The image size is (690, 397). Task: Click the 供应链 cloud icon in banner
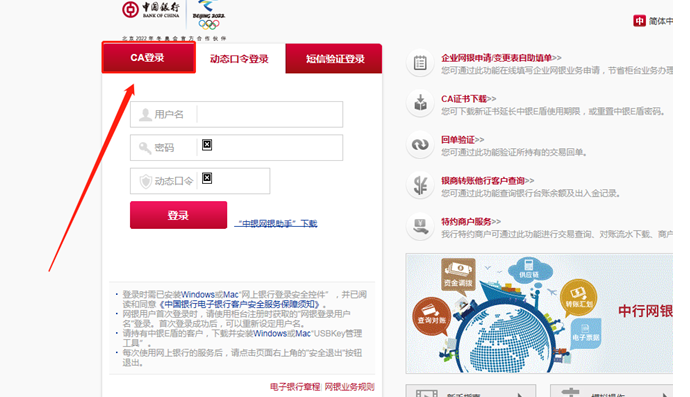click(529, 269)
